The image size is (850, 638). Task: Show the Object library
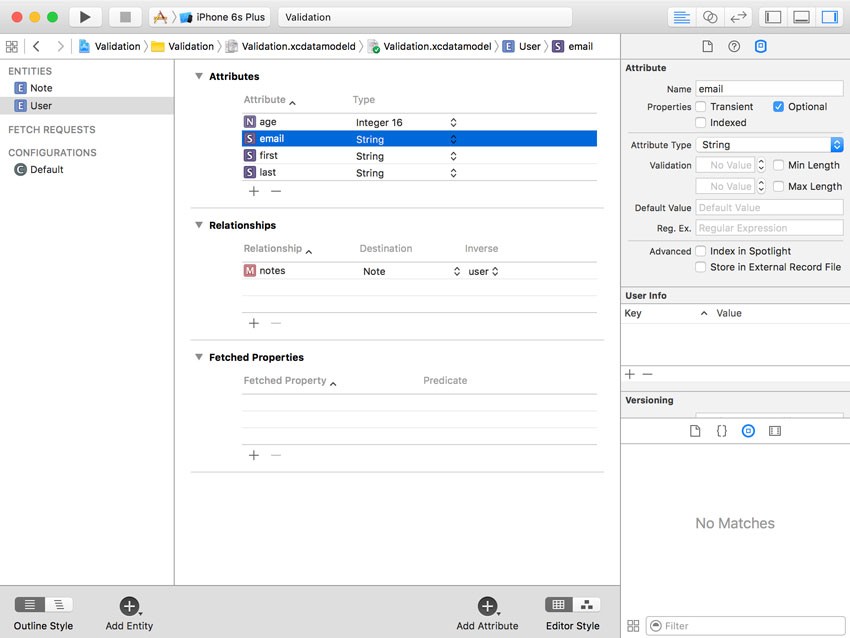[x=748, y=431]
